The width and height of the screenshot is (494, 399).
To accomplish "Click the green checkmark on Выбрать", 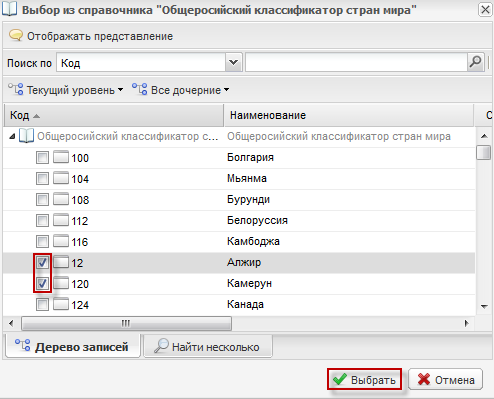I will pyautogui.click(x=340, y=379).
